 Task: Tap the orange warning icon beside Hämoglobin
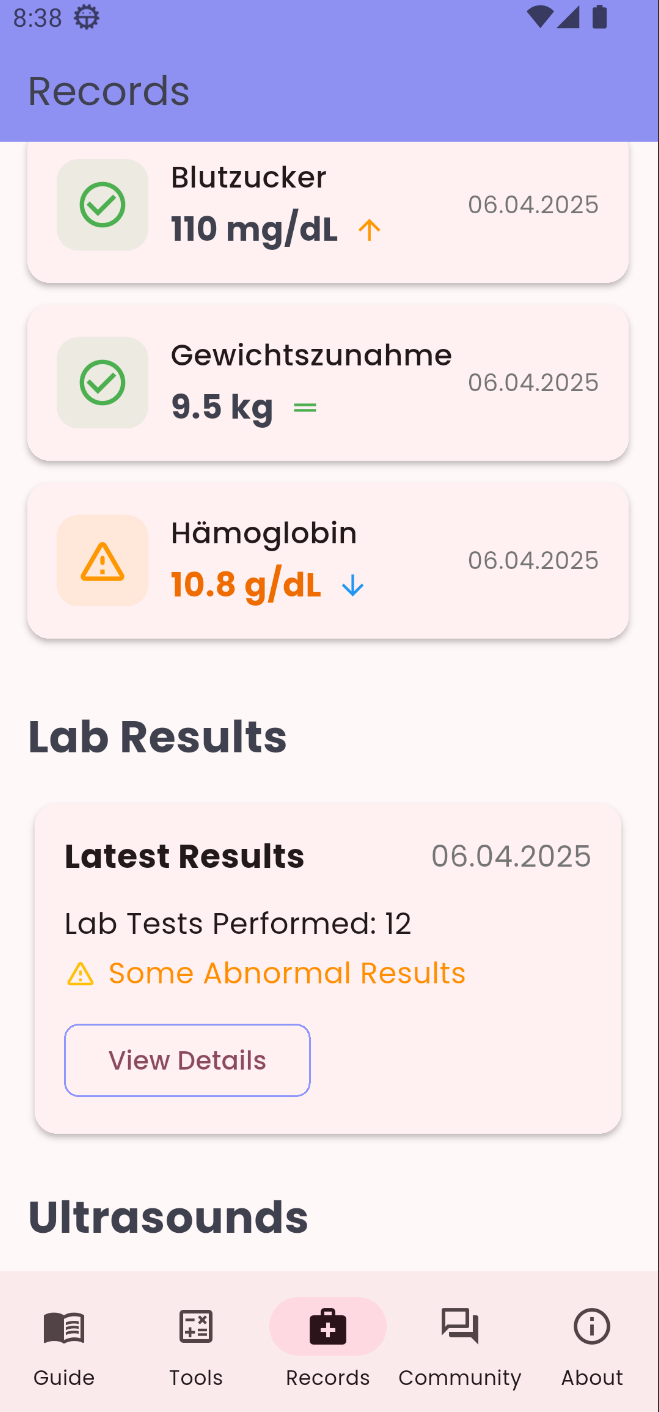click(x=102, y=561)
